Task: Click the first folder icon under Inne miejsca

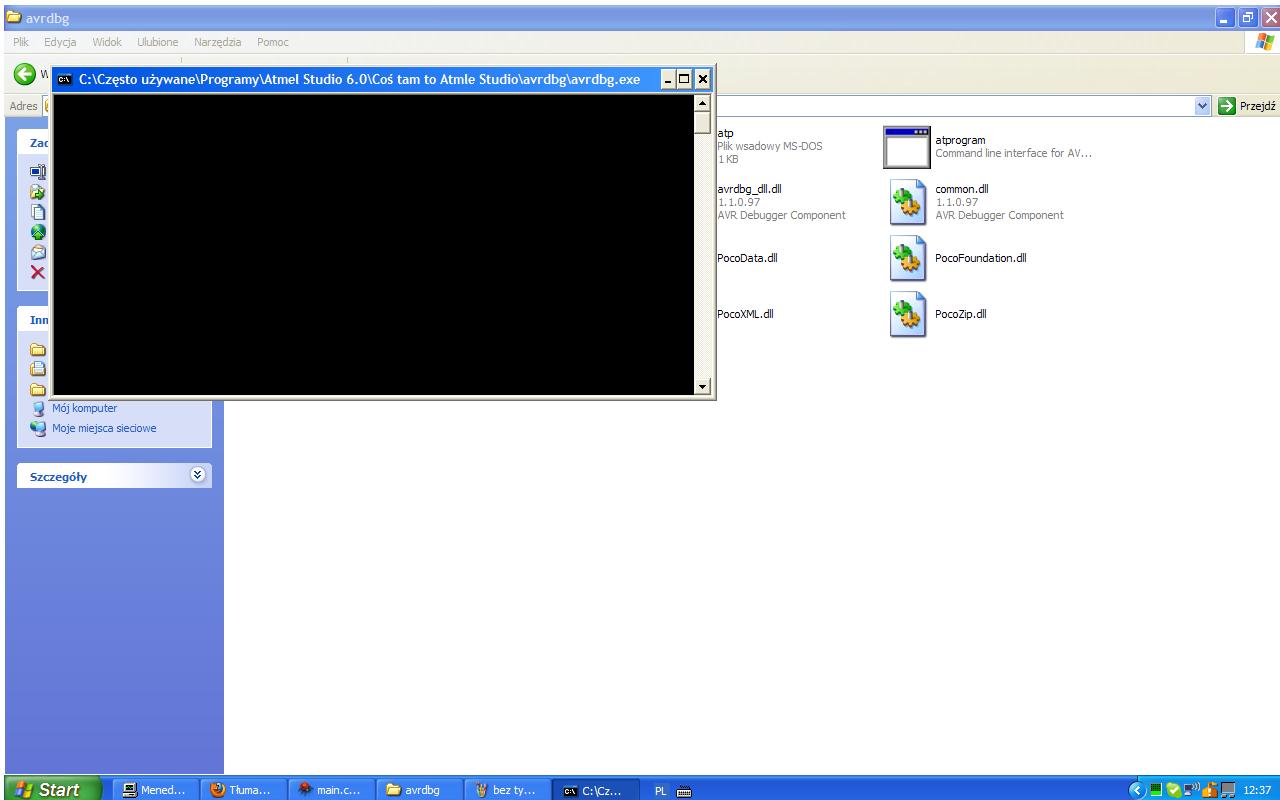Action: 38,350
